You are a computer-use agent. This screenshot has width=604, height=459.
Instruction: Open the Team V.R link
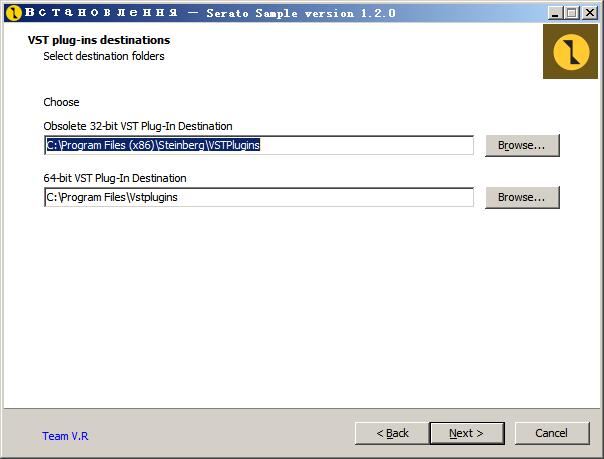[65, 436]
